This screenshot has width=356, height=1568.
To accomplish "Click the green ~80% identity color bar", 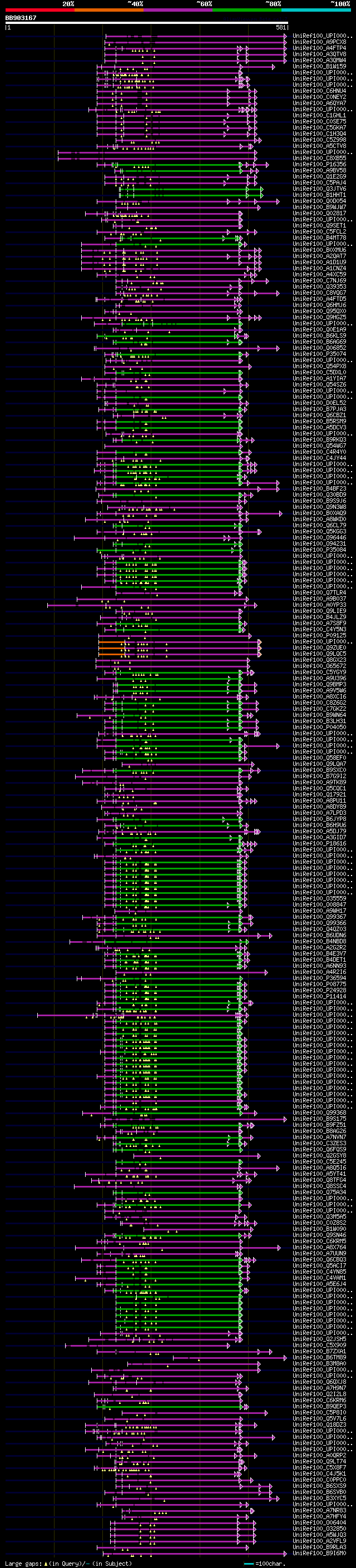I will 247,10.
